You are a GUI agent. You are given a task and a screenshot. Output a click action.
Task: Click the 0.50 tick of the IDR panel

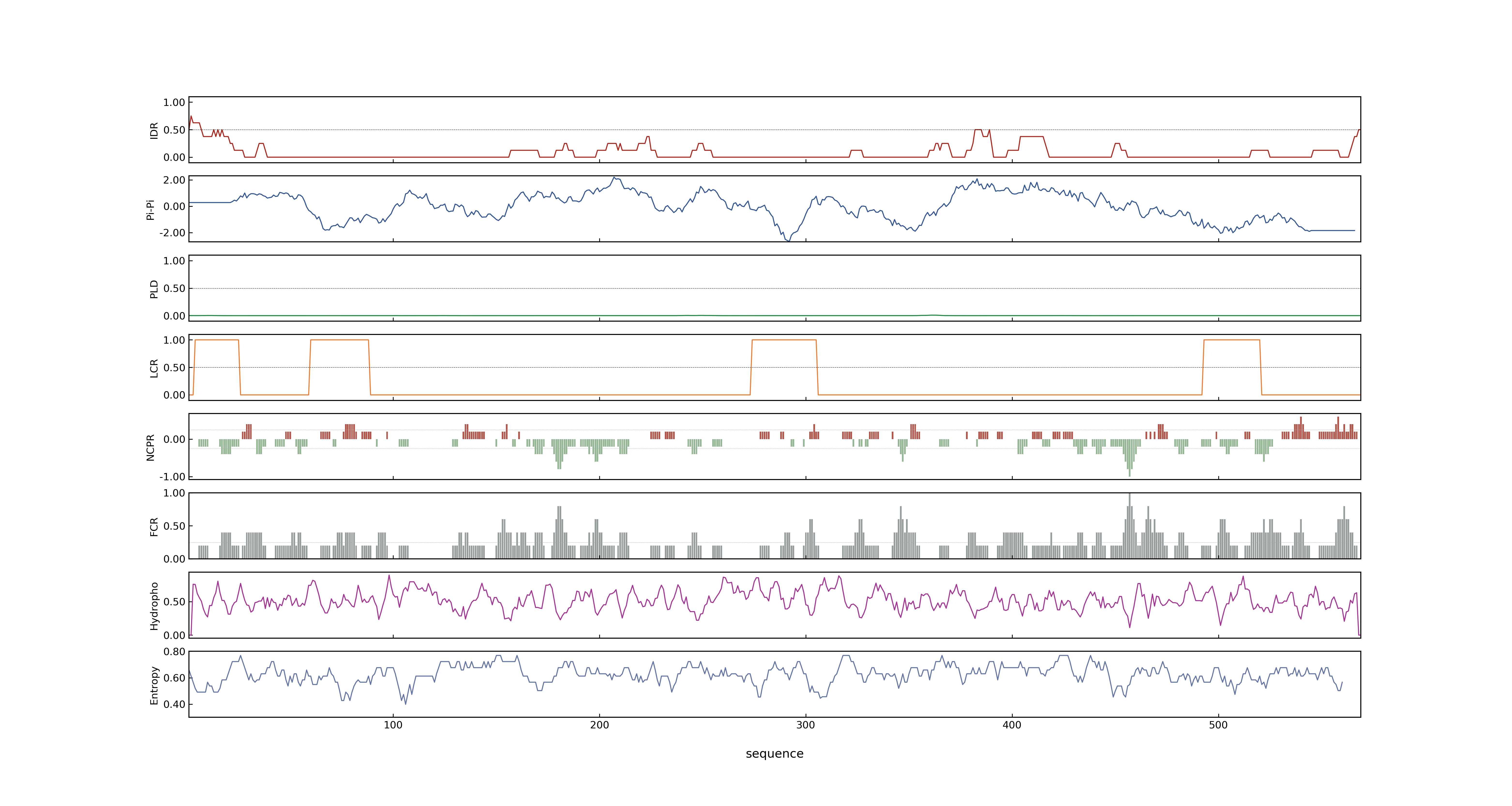click(x=174, y=130)
